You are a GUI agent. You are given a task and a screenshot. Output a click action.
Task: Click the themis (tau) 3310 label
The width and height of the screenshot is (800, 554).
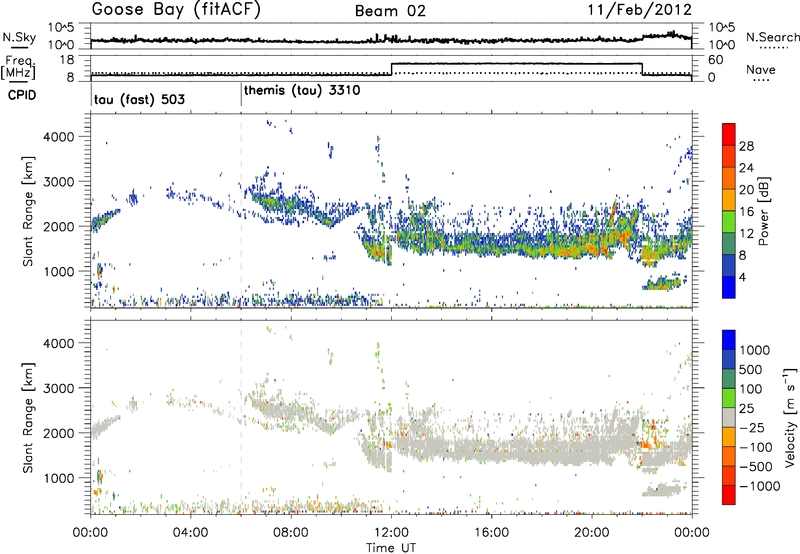coord(302,91)
